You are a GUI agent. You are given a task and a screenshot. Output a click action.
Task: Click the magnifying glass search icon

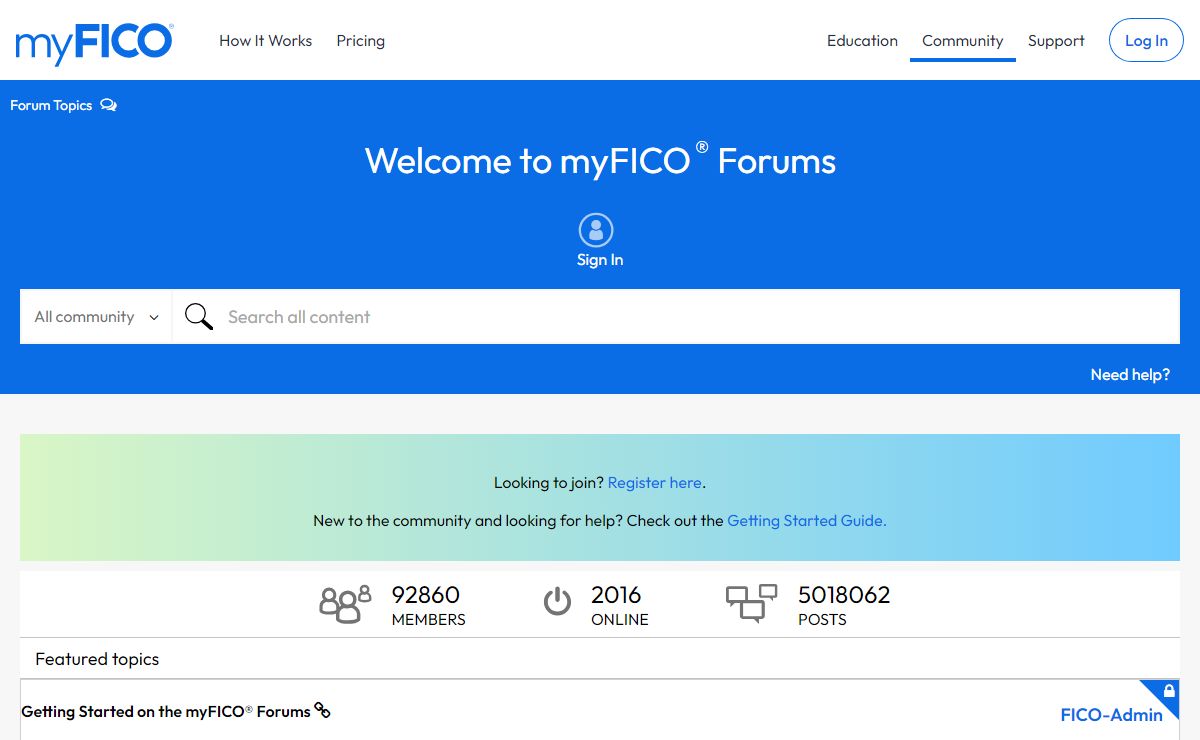point(199,317)
